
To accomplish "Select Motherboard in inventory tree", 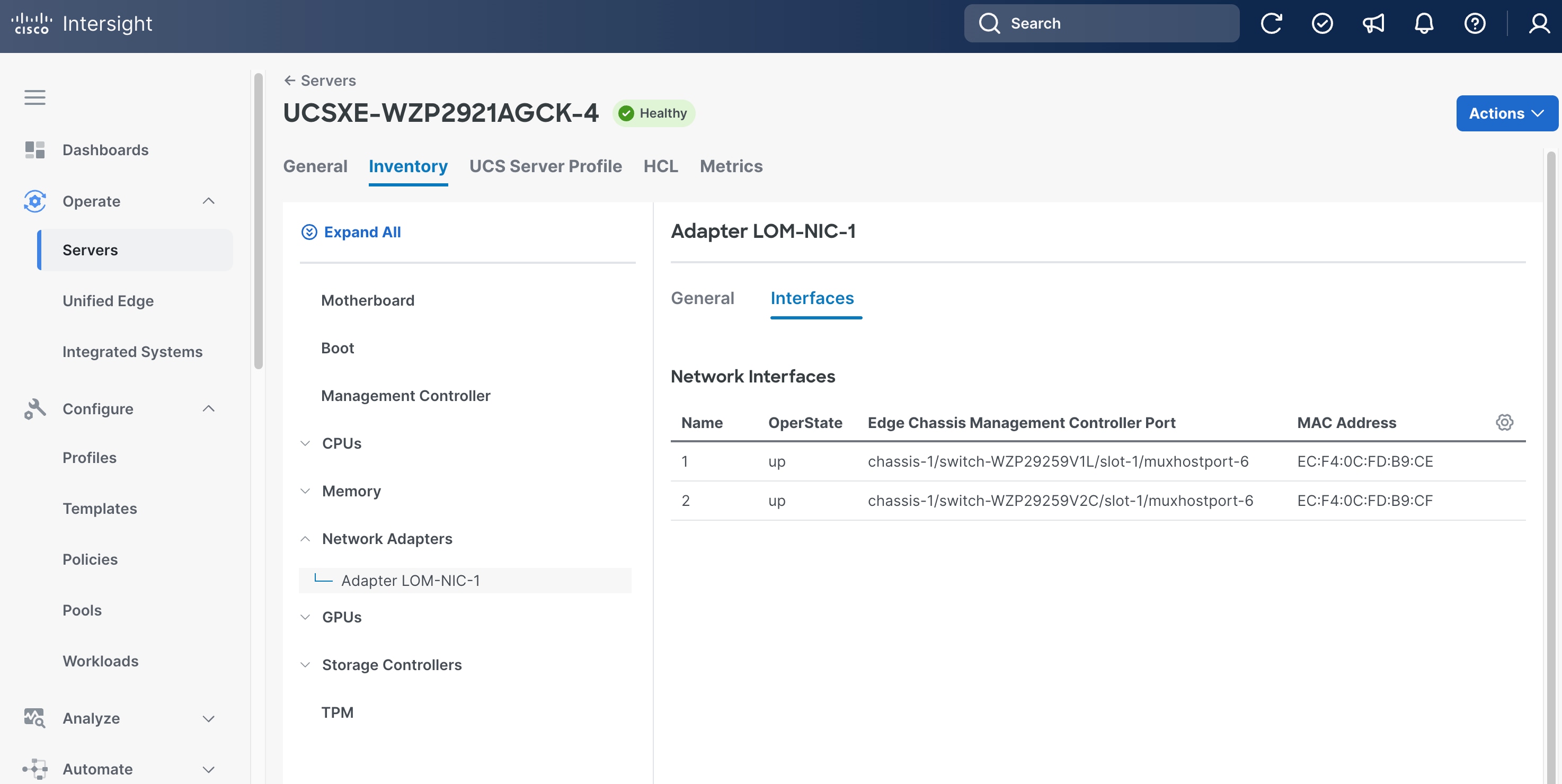I will [x=368, y=300].
